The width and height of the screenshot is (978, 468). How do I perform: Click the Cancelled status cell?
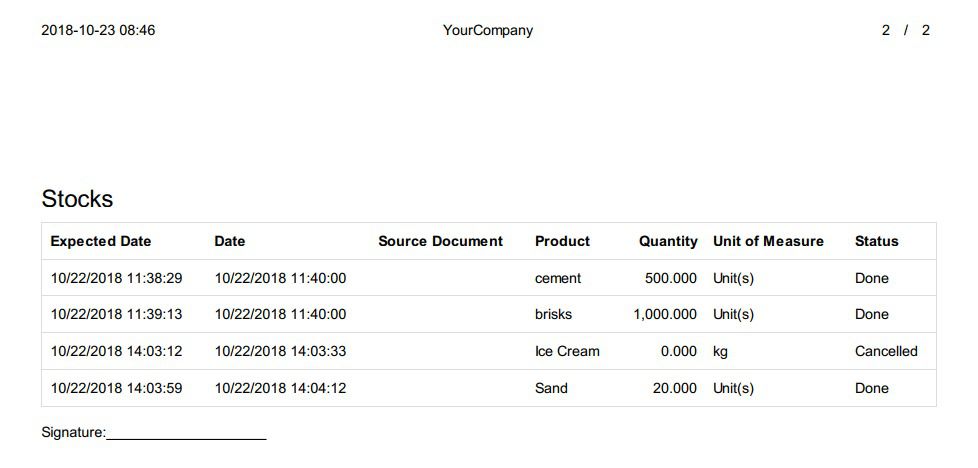click(x=886, y=351)
